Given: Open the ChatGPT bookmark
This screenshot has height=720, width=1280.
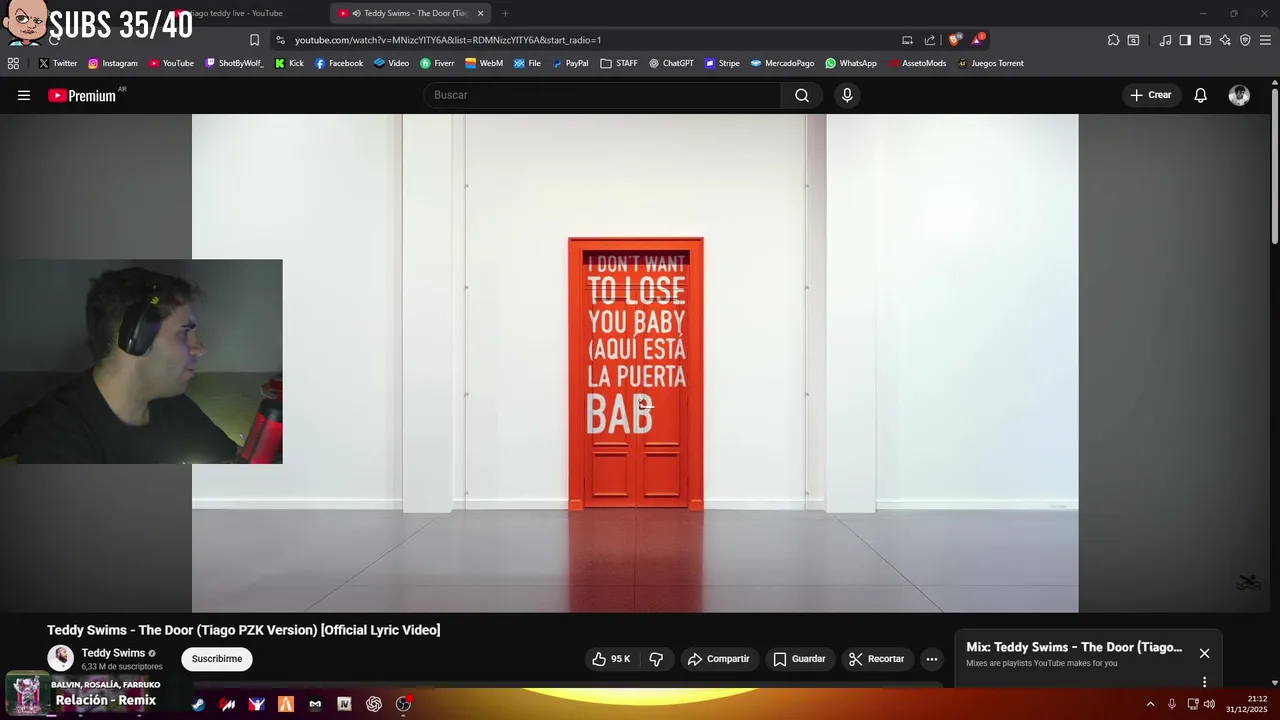Looking at the screenshot, I should click(x=671, y=63).
